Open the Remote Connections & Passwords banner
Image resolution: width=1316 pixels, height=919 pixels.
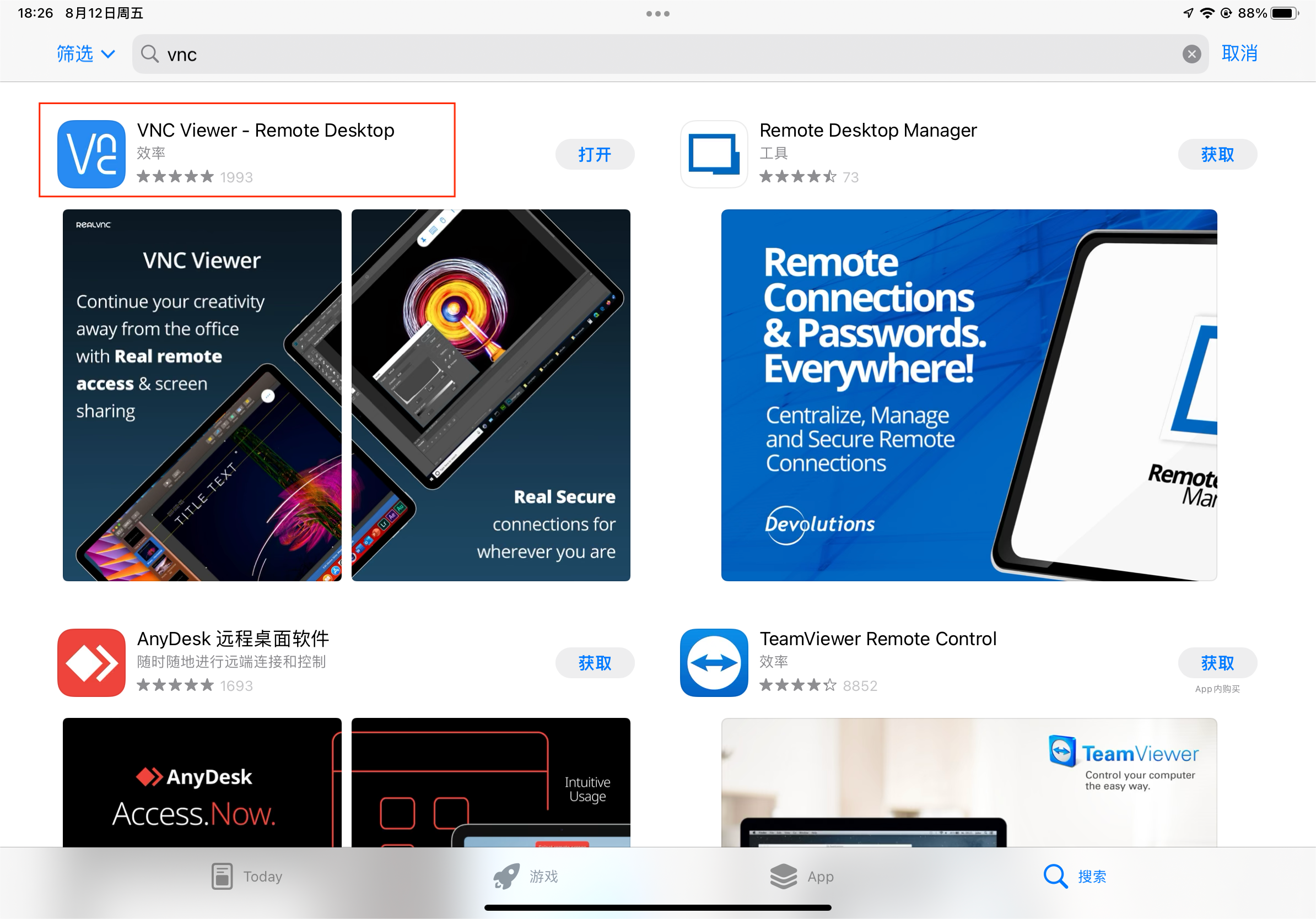tap(969, 394)
